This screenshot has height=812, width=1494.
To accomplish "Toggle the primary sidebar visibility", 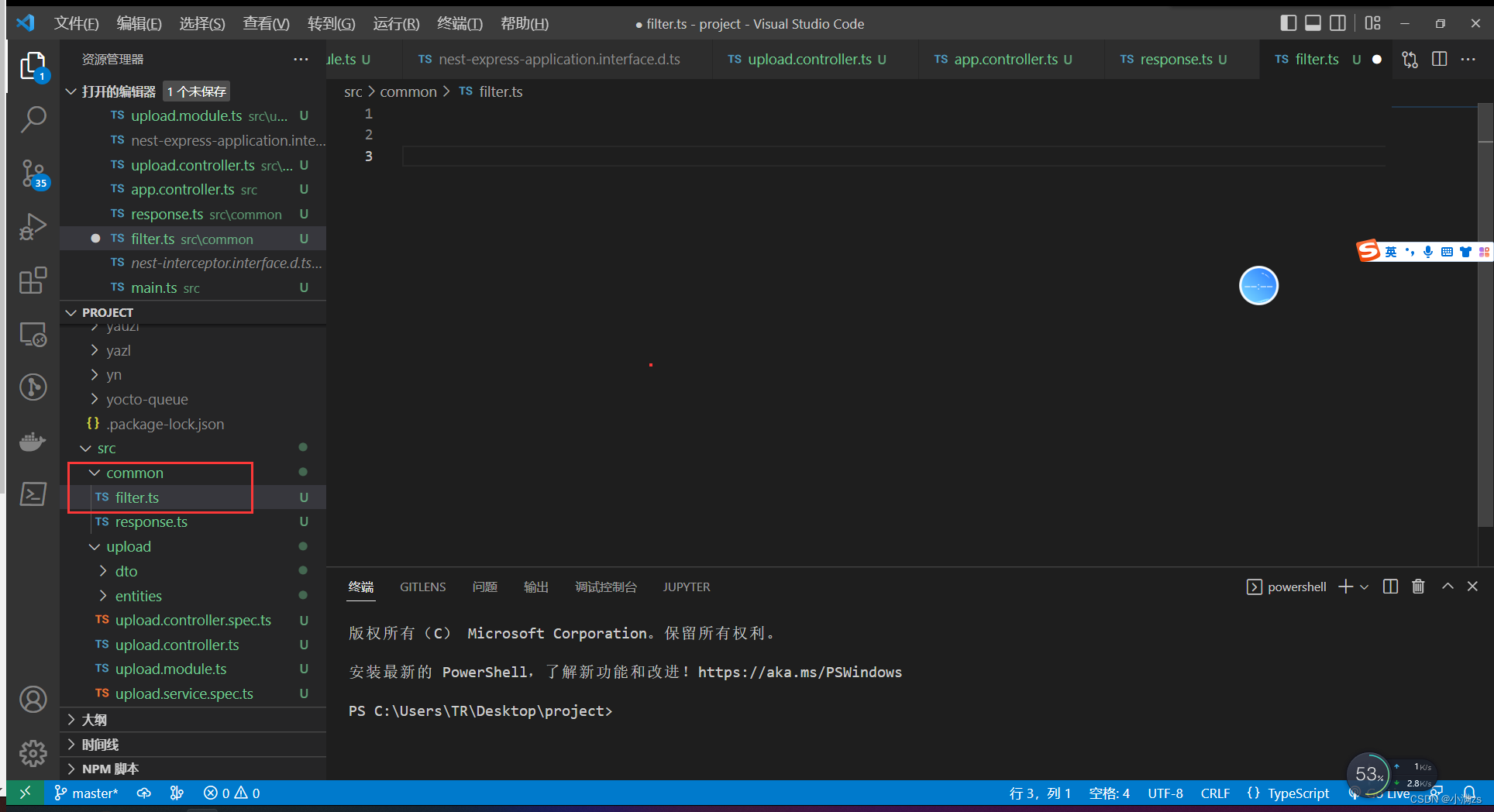I will point(1288,23).
